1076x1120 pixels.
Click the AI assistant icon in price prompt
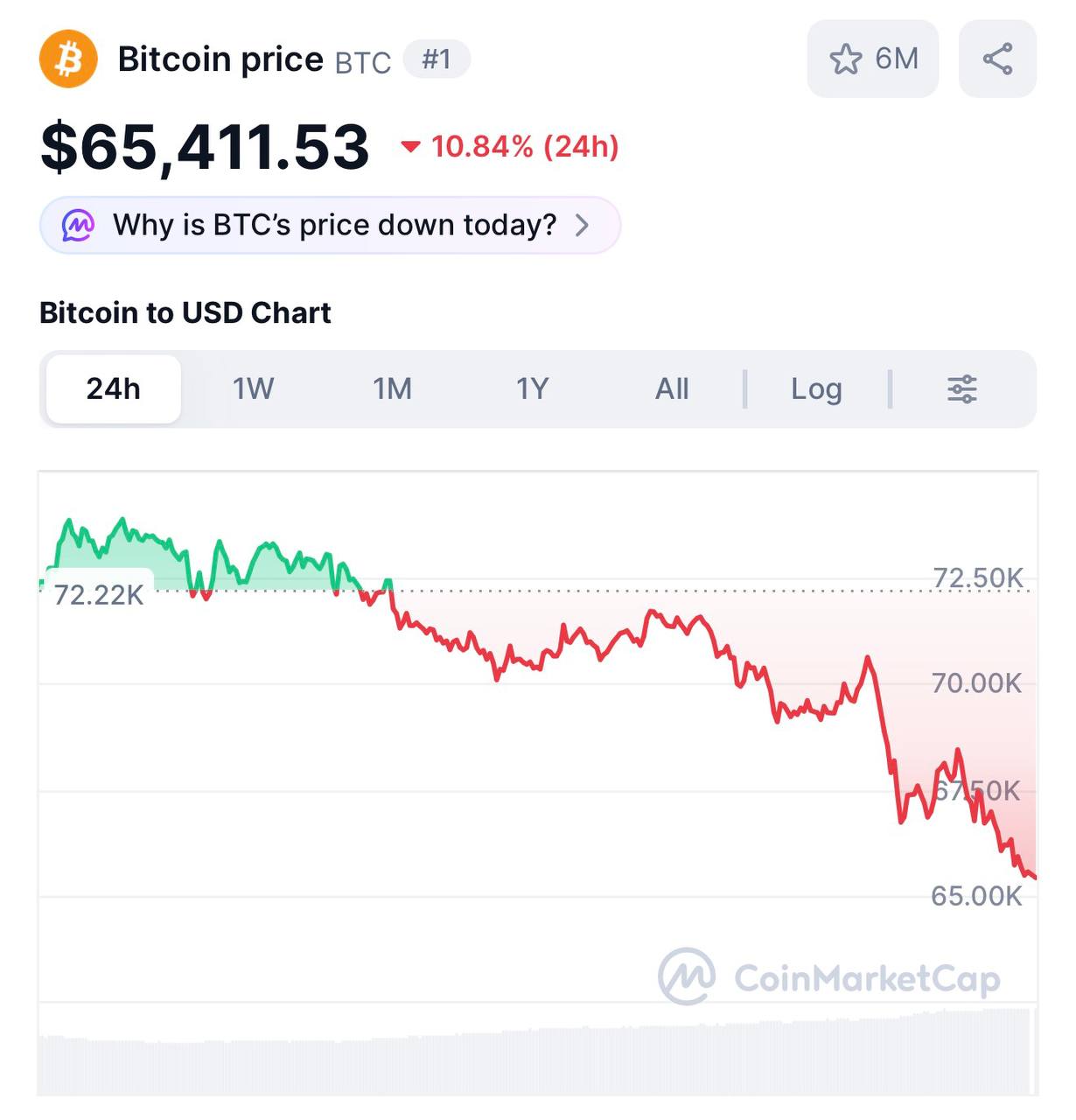tap(78, 226)
